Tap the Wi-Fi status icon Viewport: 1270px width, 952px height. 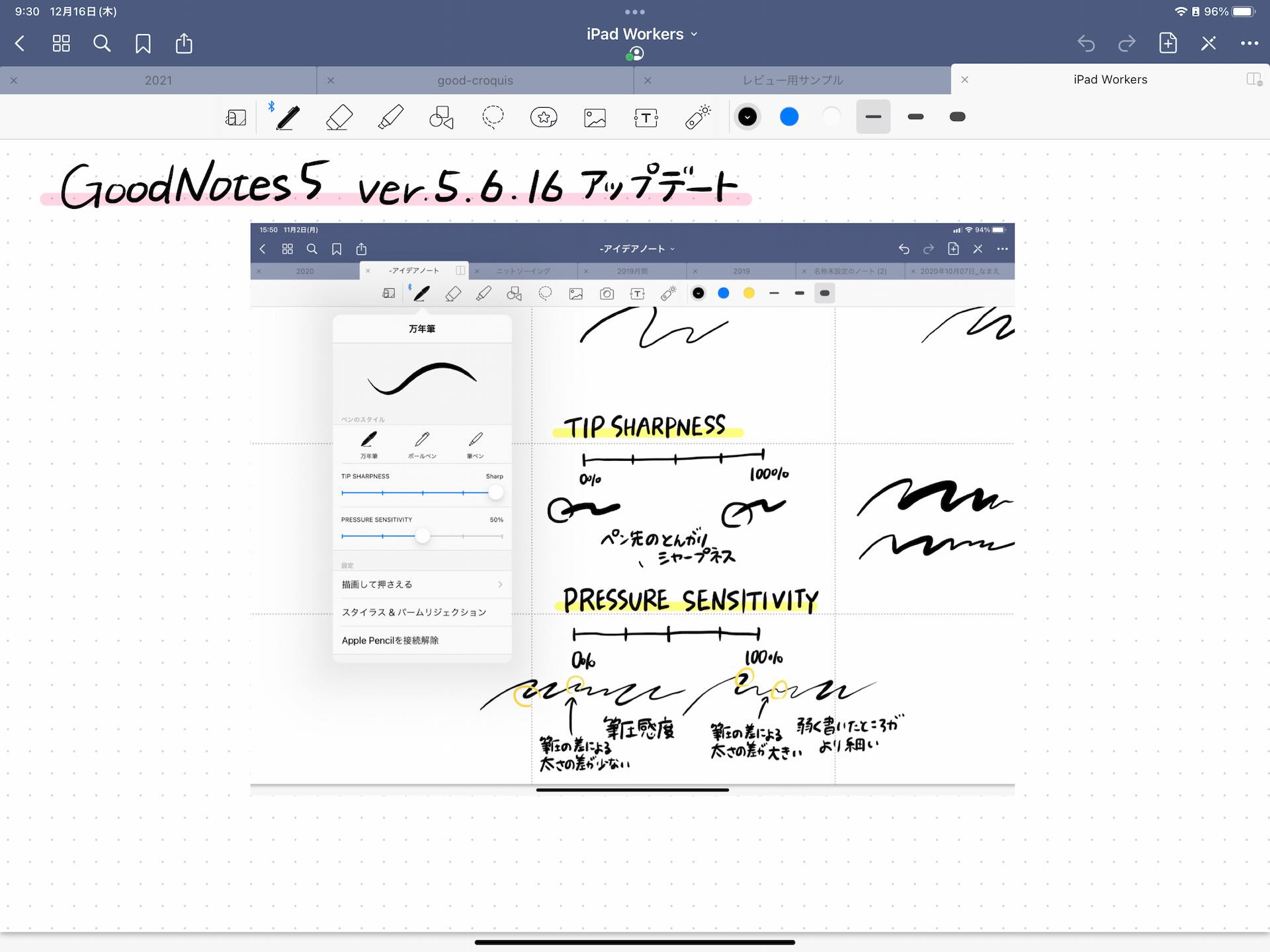1180,11
